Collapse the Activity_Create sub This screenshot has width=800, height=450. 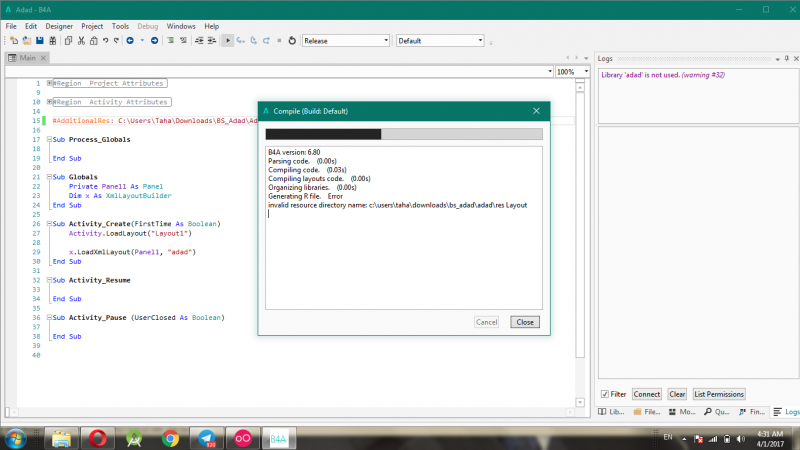(x=47, y=223)
